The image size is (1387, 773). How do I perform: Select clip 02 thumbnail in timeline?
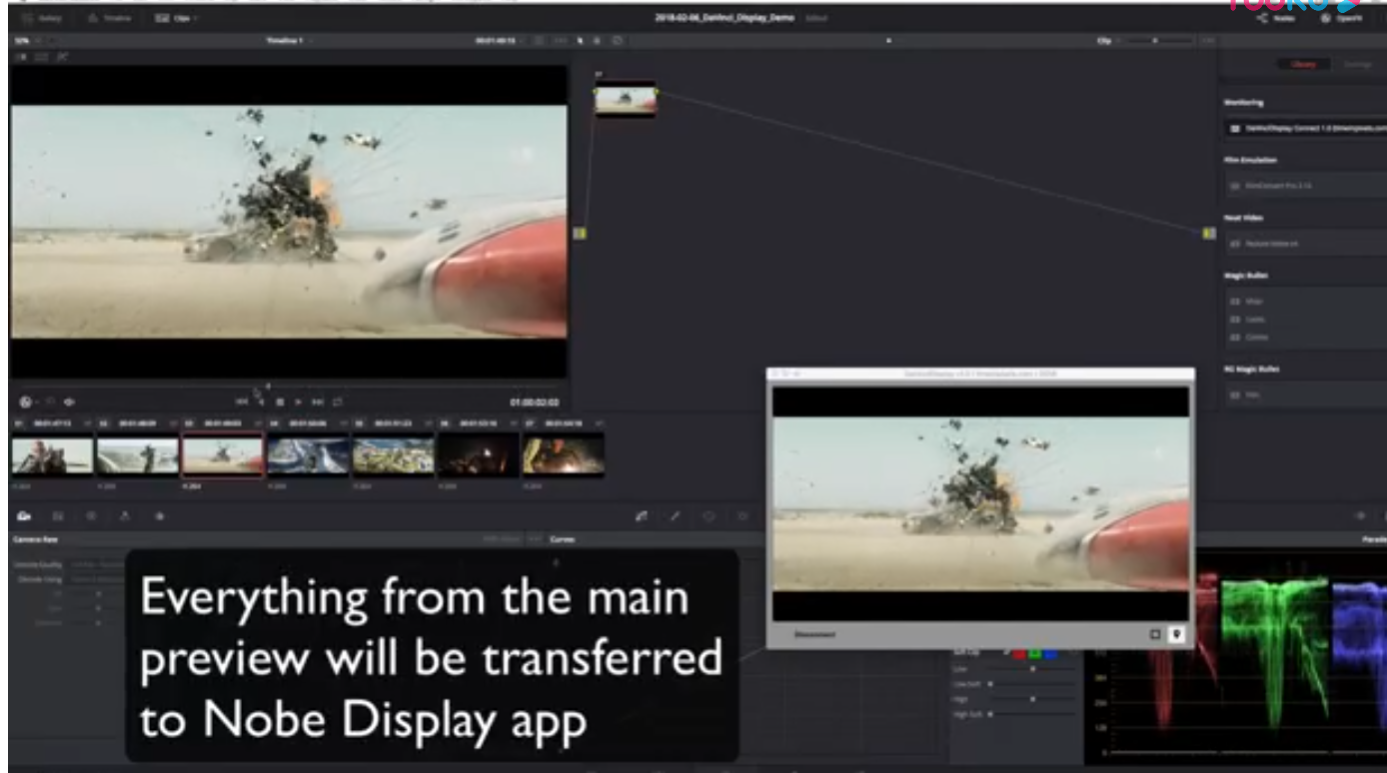click(x=137, y=454)
